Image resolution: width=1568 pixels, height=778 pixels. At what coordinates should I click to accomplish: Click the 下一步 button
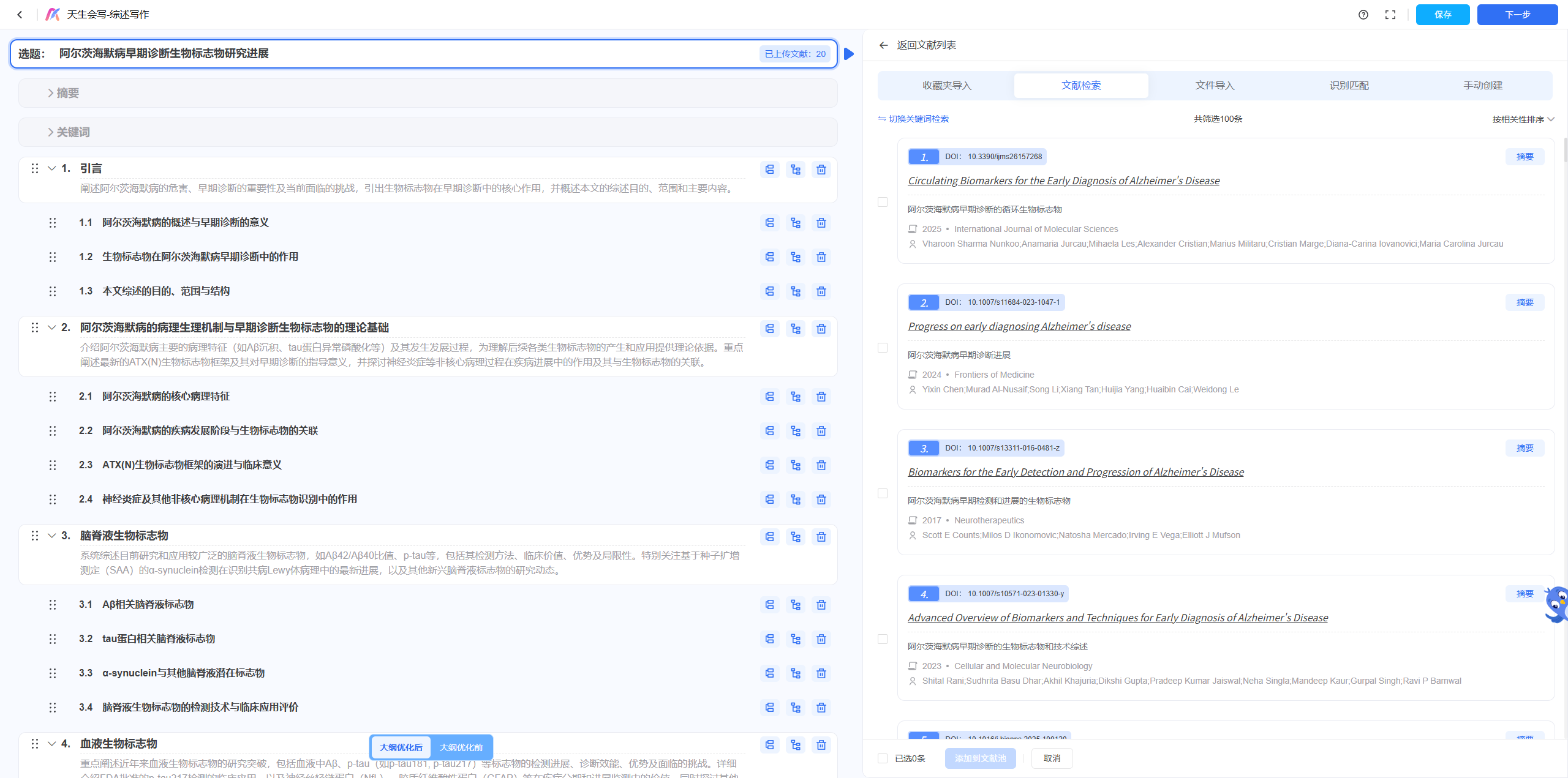(1517, 15)
